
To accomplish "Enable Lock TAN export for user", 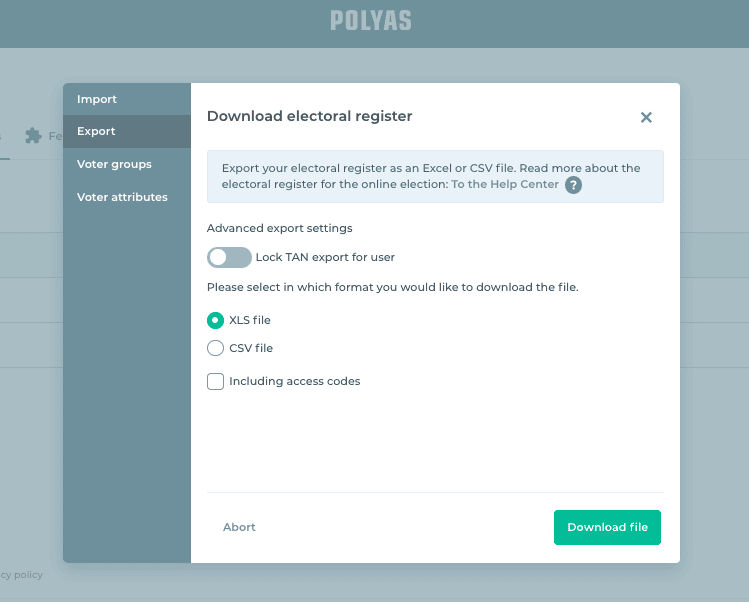I will pos(229,257).
